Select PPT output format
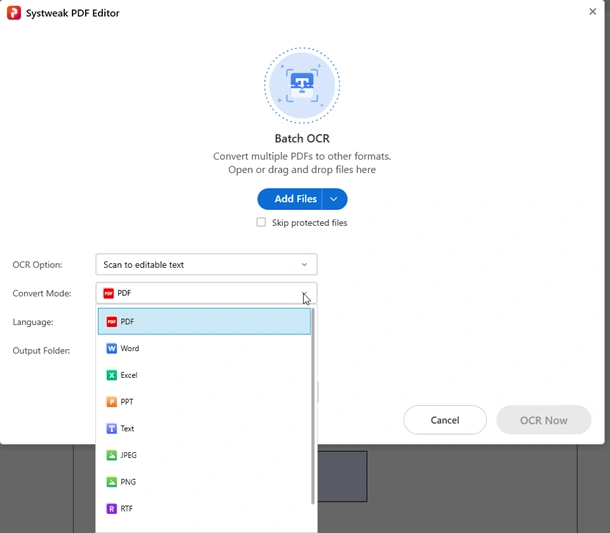Screen dimensions: 610x533 click(204, 402)
